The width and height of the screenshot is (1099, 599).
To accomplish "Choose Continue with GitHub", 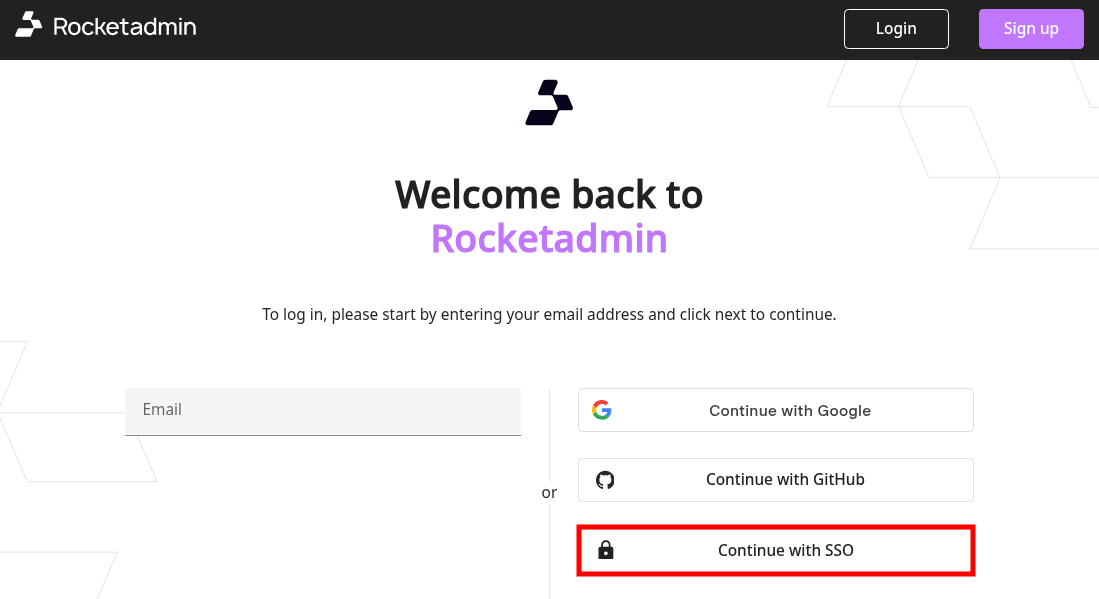I will (x=785, y=480).
